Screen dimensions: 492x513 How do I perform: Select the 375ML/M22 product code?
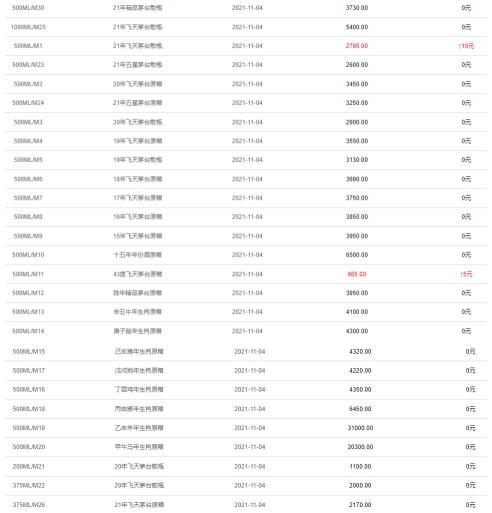(x=29, y=486)
